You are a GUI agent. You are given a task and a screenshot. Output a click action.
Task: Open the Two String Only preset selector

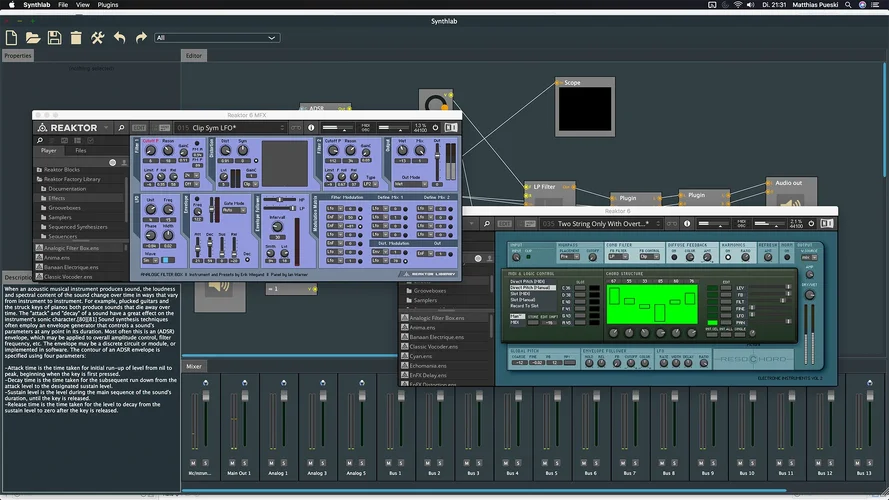[x=601, y=224]
